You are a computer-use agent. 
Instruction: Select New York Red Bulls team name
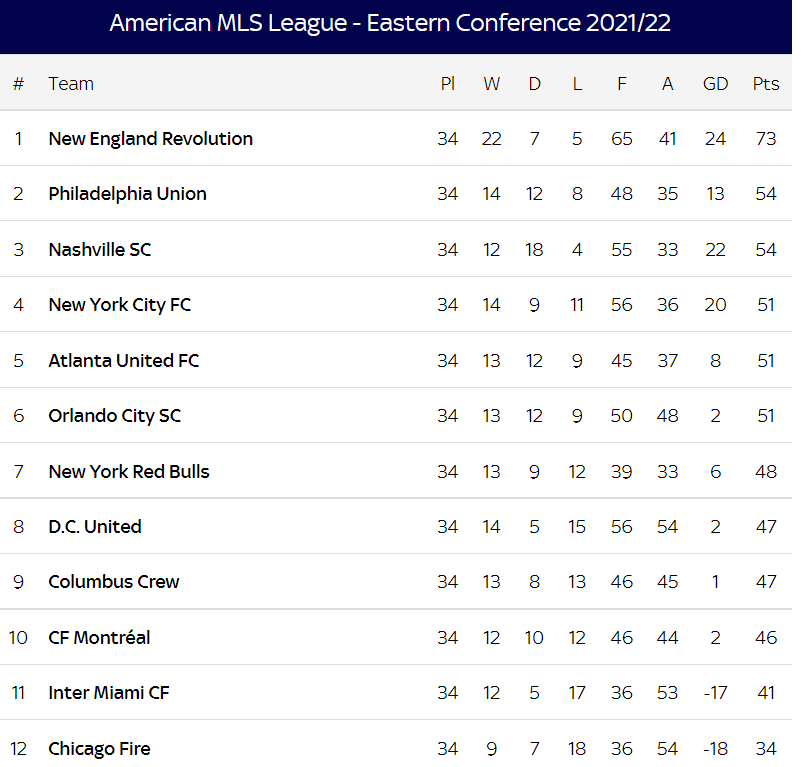point(129,471)
